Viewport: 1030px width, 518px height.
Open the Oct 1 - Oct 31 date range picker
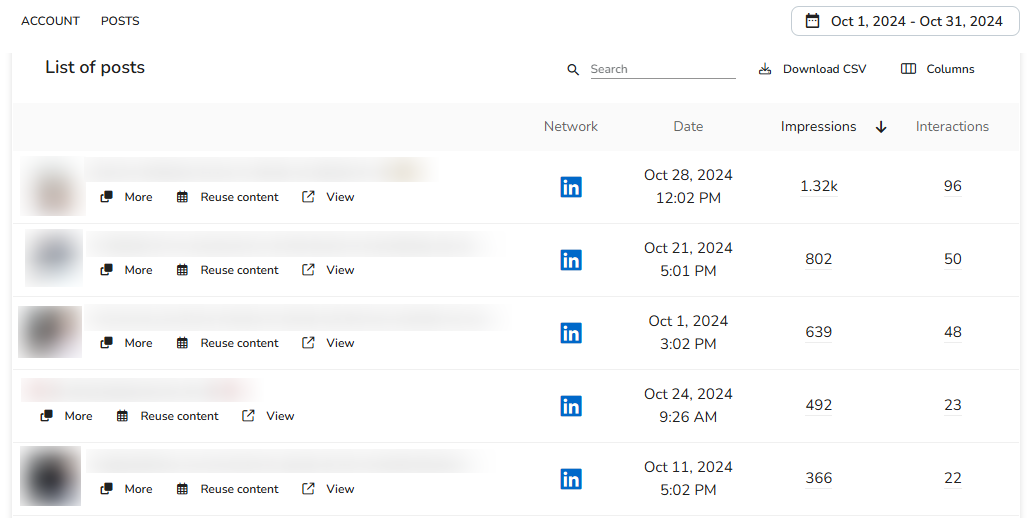[x=905, y=21]
